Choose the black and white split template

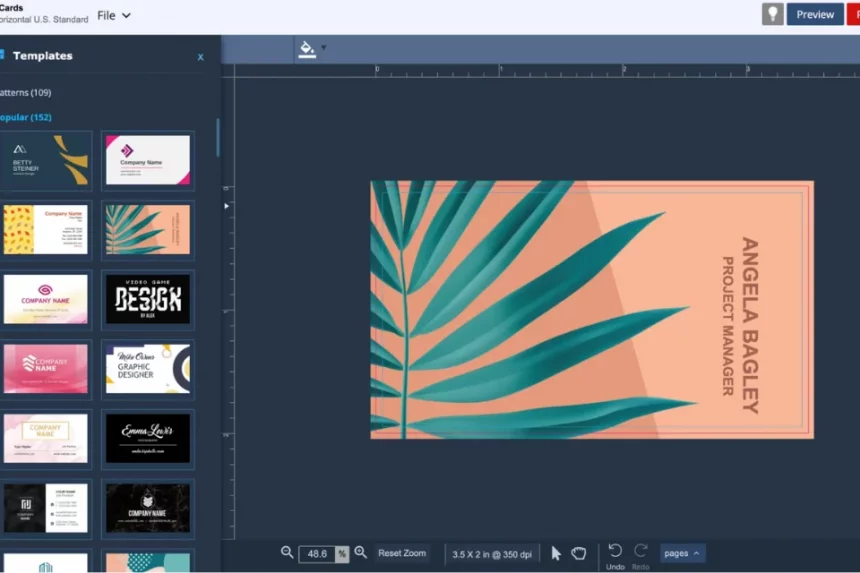[x=46, y=508]
